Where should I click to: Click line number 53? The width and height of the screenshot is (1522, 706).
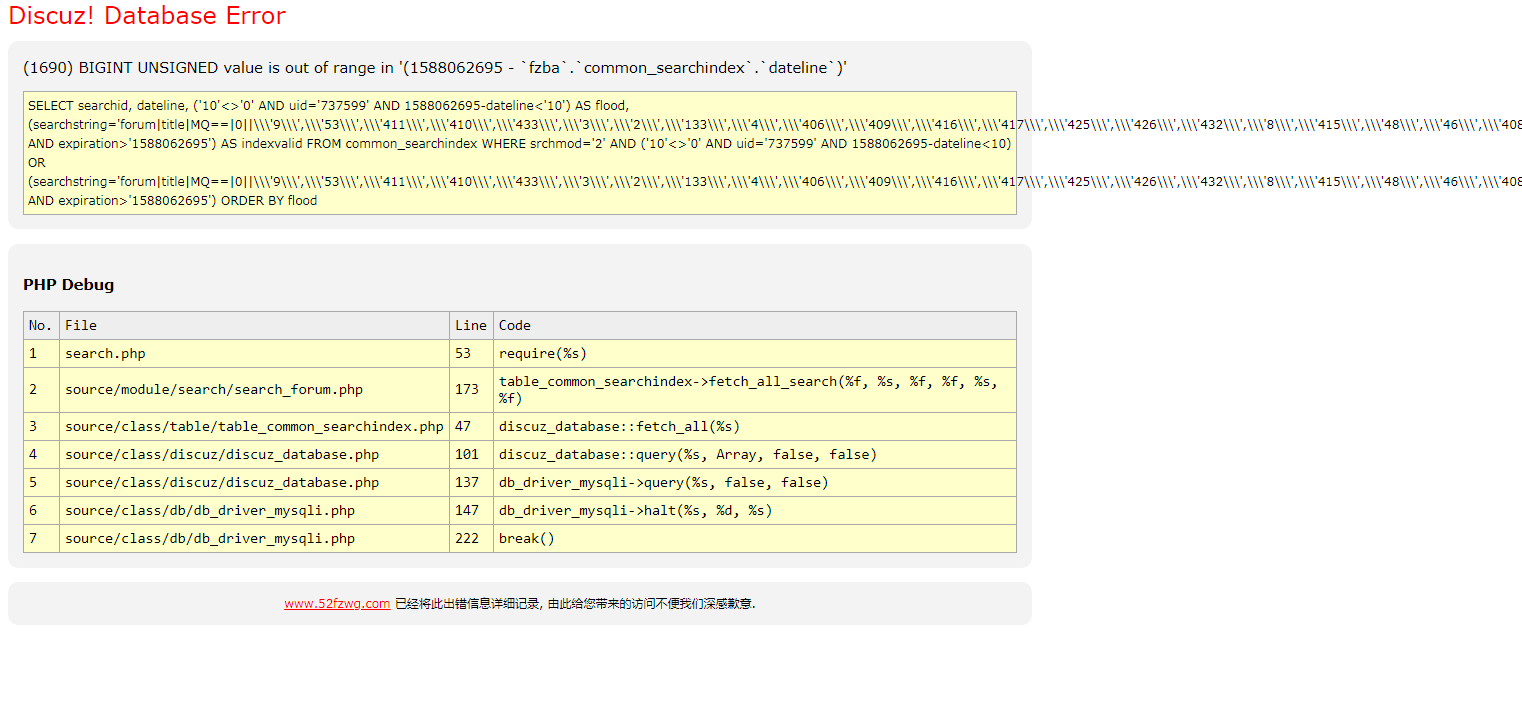pos(472,354)
